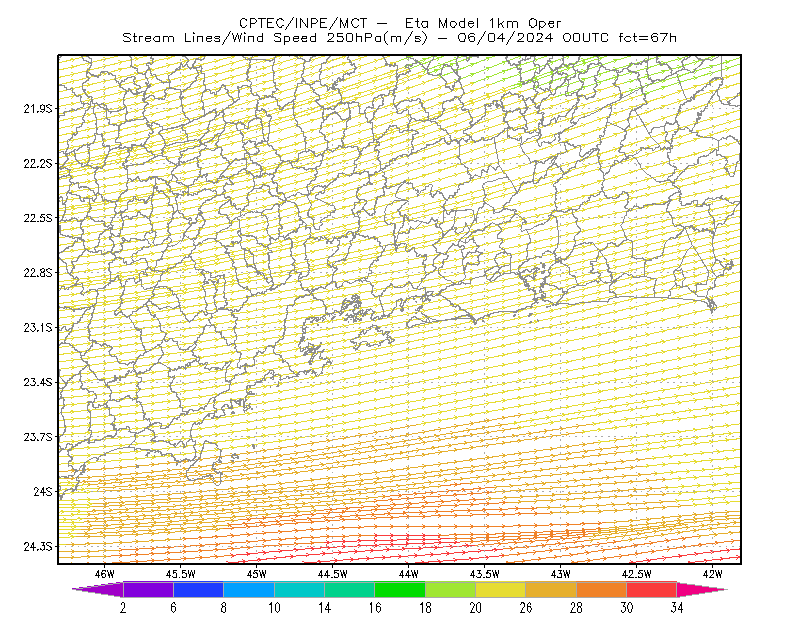This screenshot has height=618, width=800.
Task: Click the legend value '14'
Action: tap(324, 607)
